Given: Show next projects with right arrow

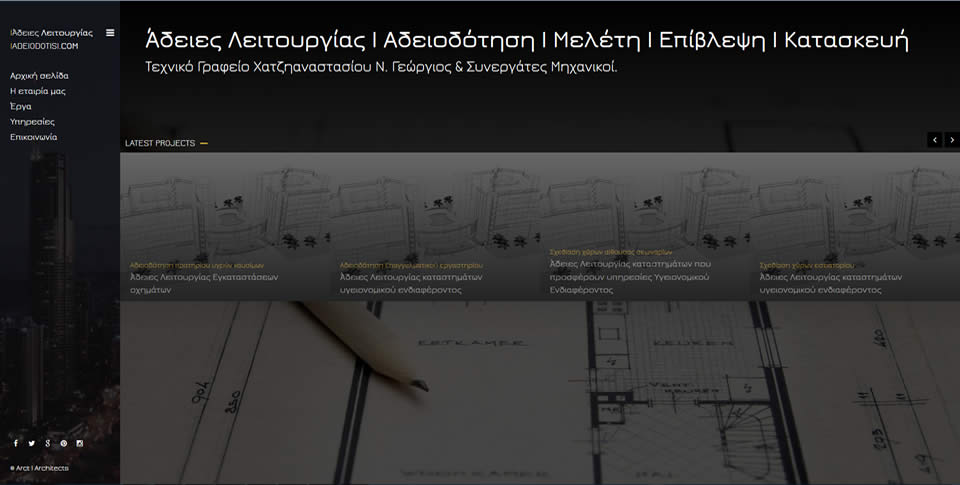Looking at the screenshot, I should pyautogui.click(x=952, y=140).
